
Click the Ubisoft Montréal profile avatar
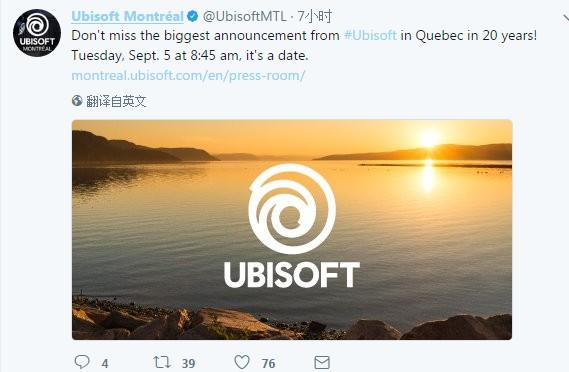point(37,33)
